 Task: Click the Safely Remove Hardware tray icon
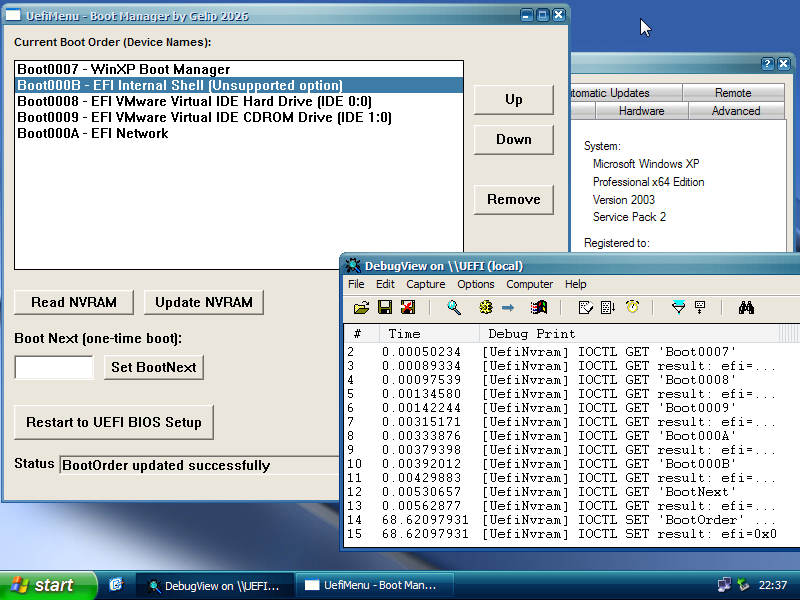[x=743, y=585]
